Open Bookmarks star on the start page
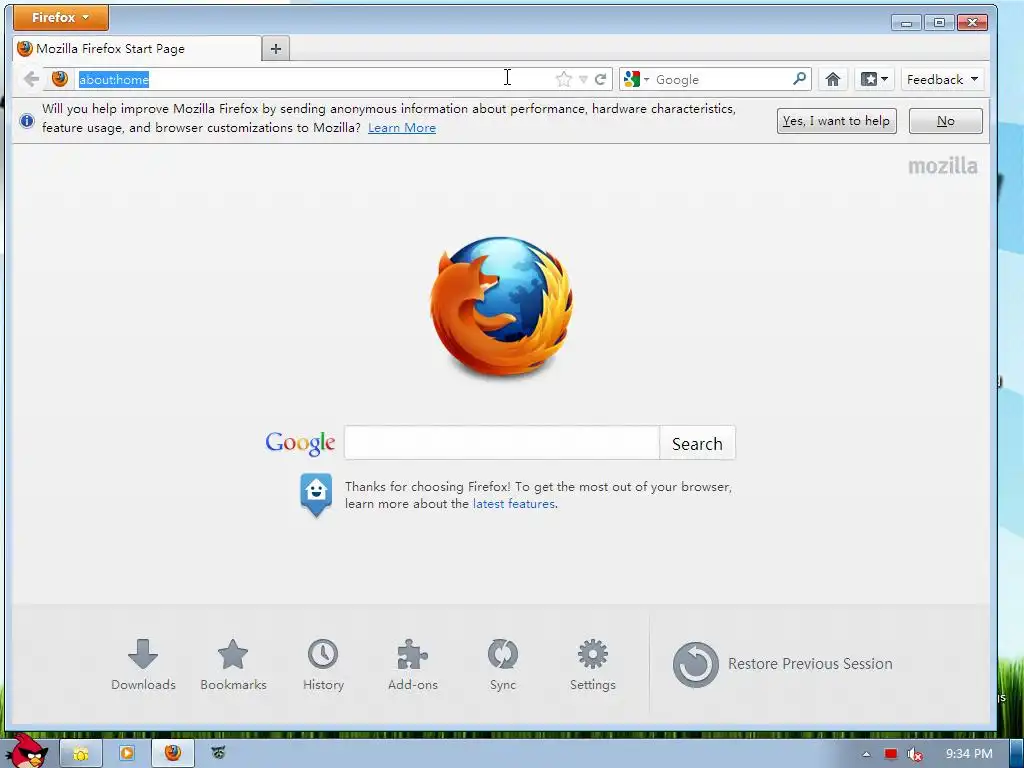The image size is (1024, 768). (233, 665)
